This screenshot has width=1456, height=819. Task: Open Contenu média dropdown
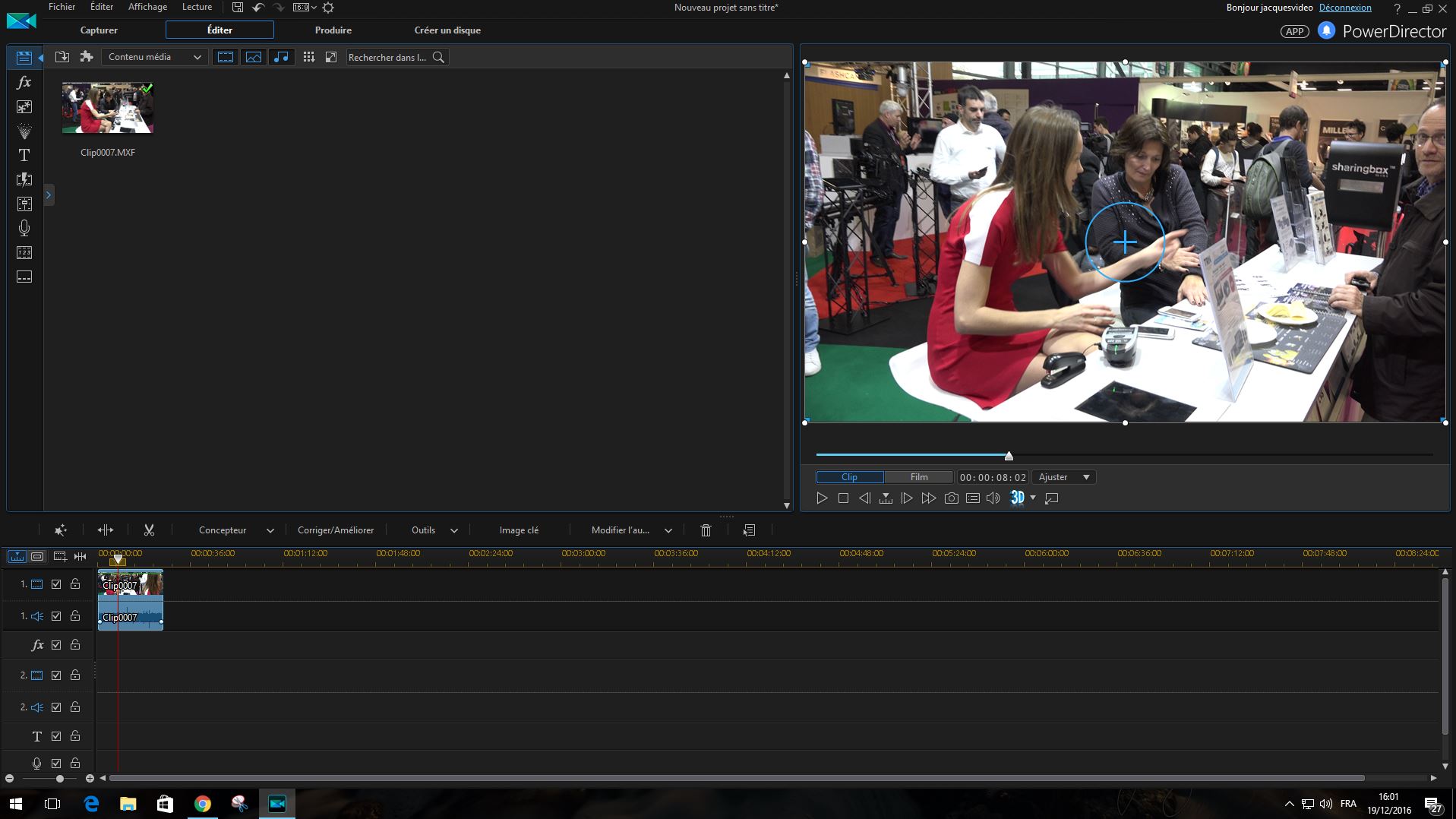(153, 57)
